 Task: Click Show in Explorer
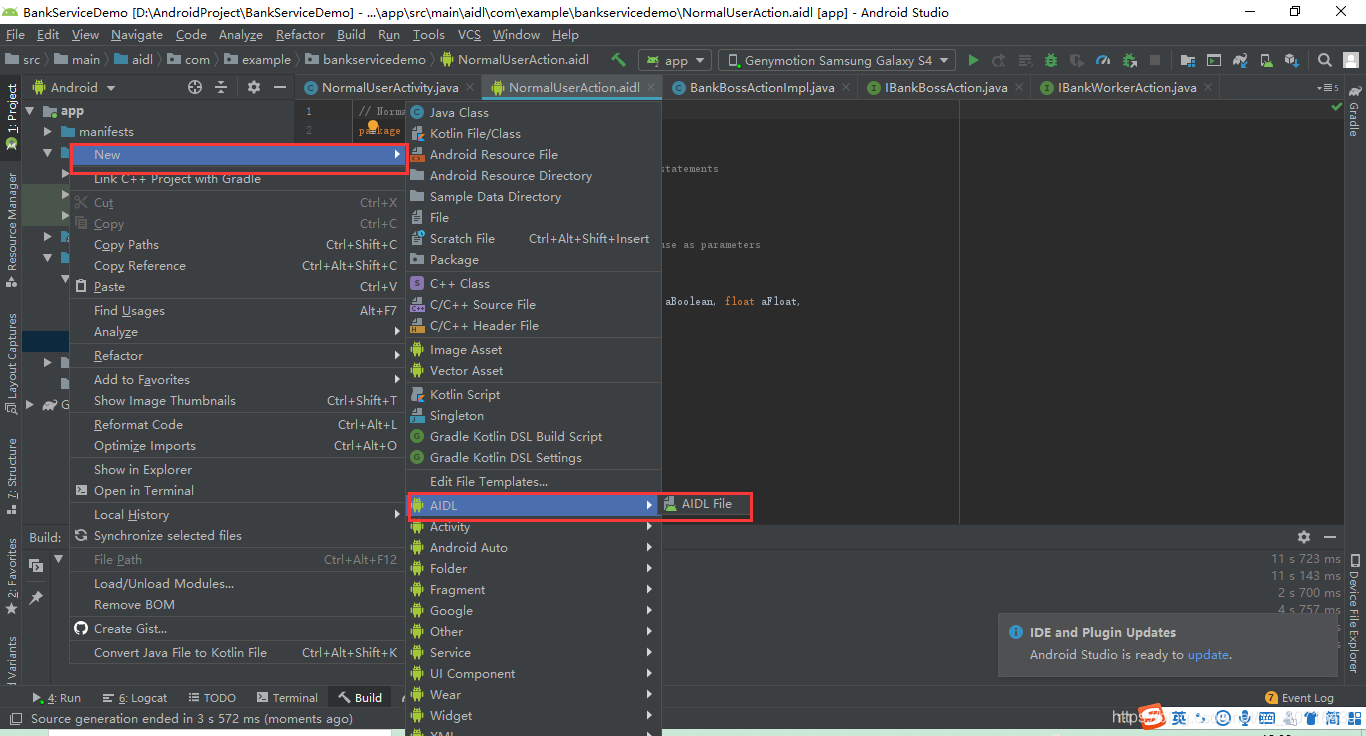(237, 470)
